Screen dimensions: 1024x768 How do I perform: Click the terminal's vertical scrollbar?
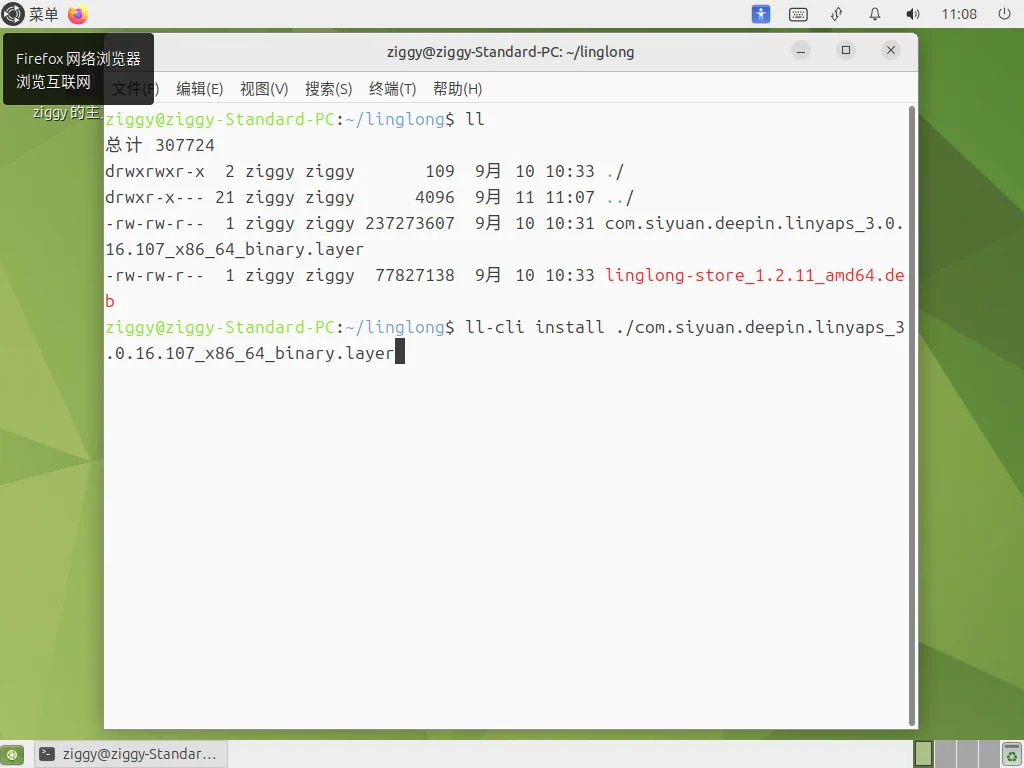click(912, 415)
